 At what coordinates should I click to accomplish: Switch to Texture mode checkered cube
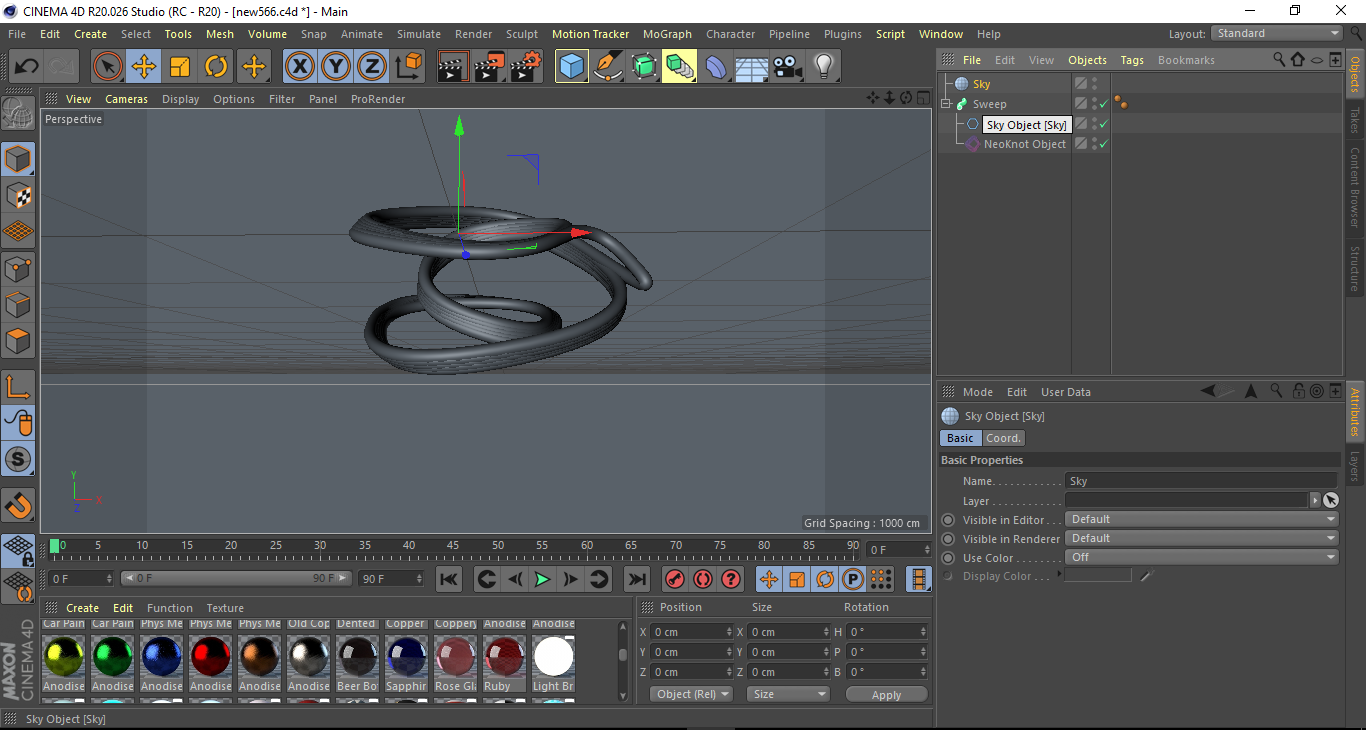coord(18,195)
